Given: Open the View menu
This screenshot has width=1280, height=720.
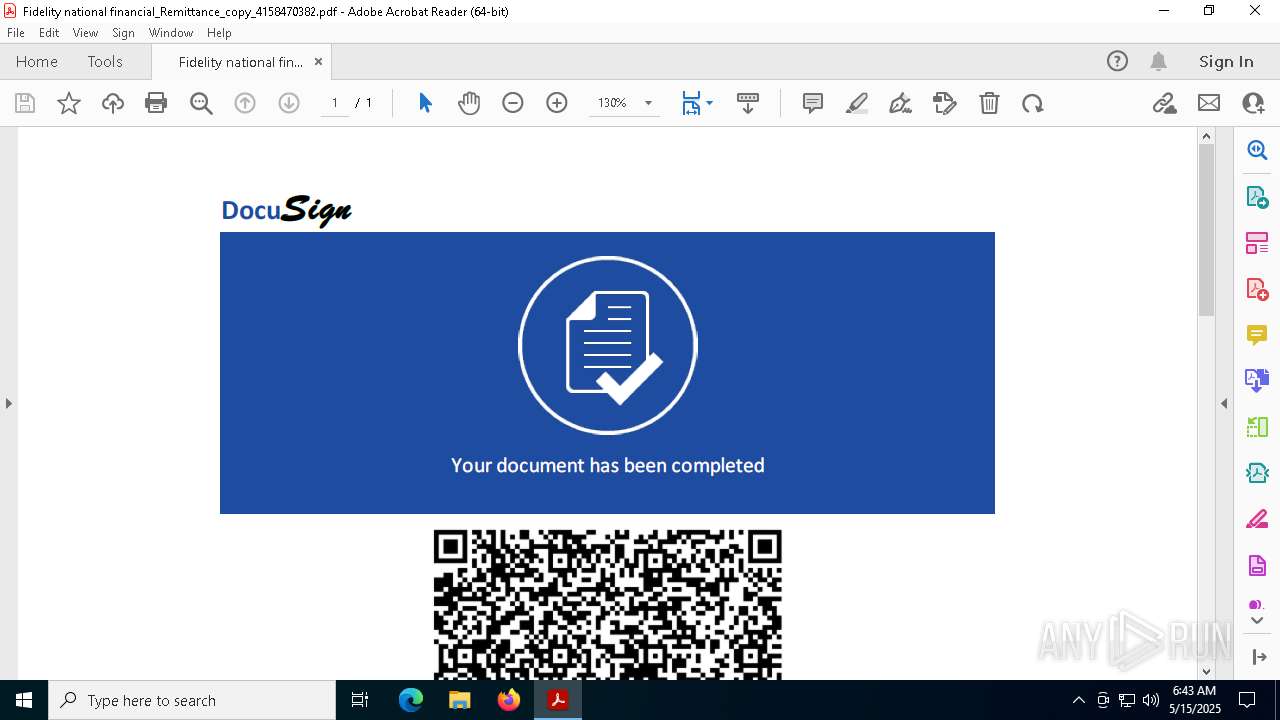Looking at the screenshot, I should coord(85,33).
